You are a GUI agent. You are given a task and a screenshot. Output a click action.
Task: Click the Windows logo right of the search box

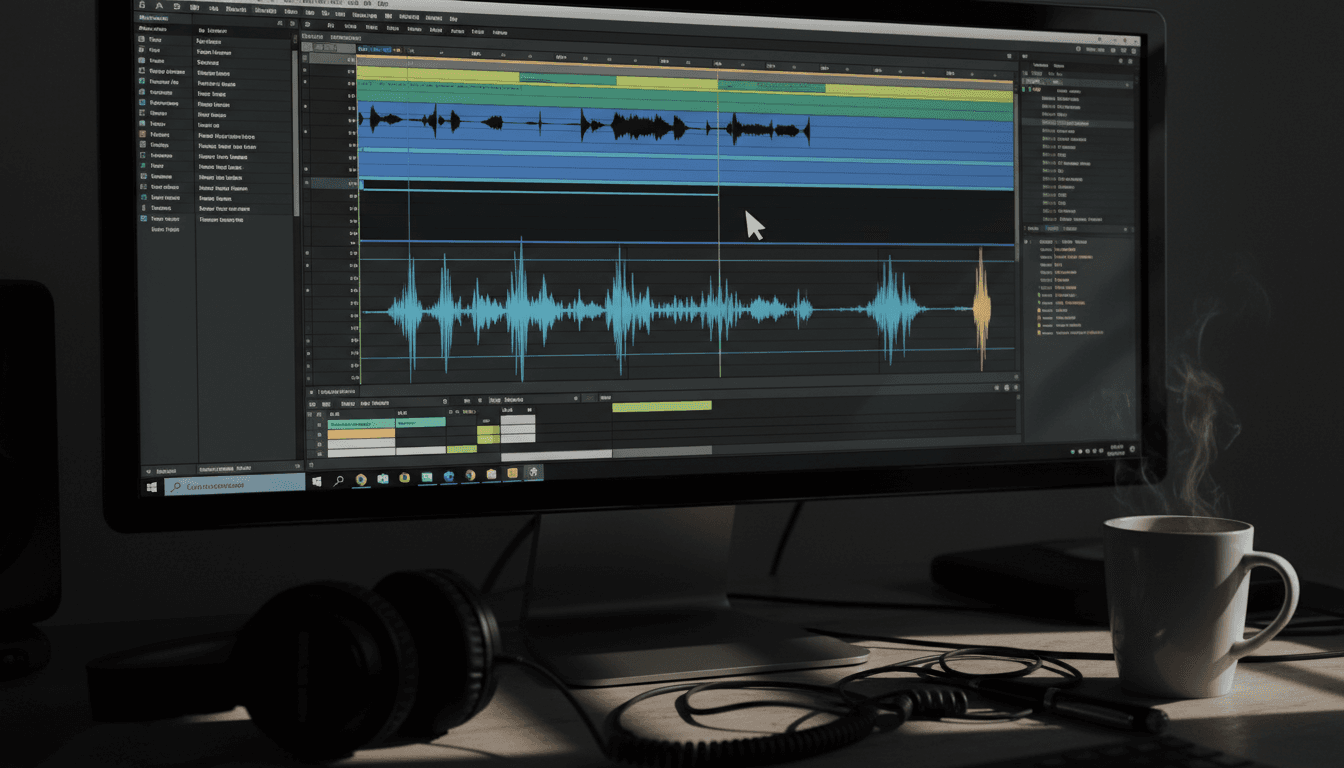[317, 481]
